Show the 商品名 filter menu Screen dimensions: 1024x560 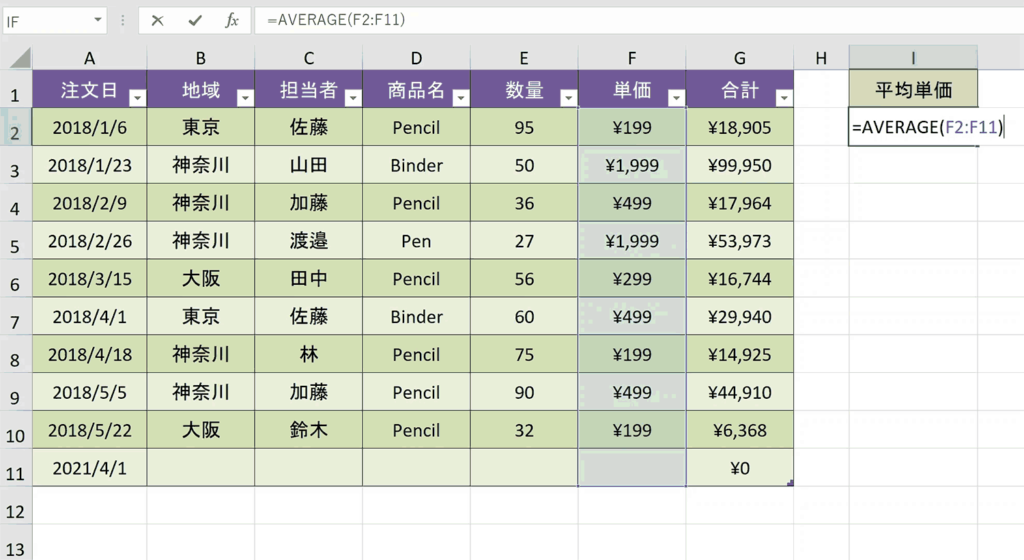461,98
